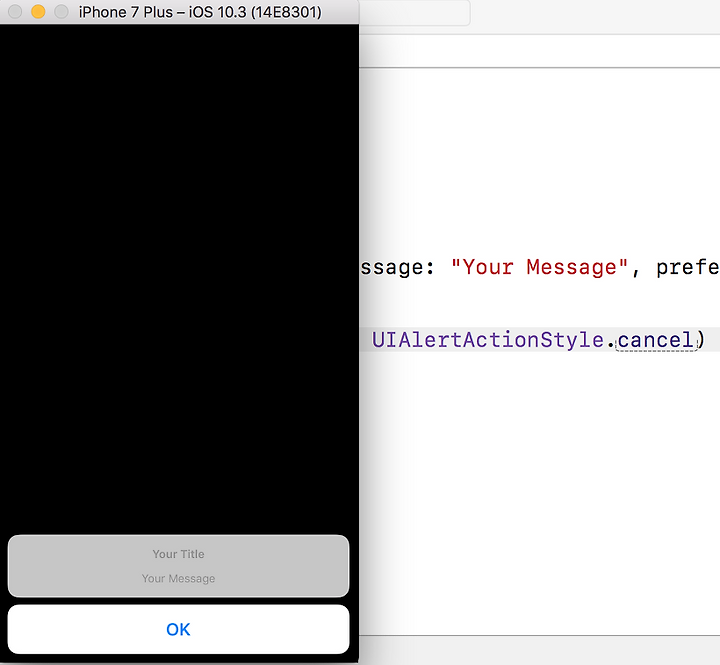
Task: Click the "ssage:" parameter text in the code
Action: (x=398, y=267)
